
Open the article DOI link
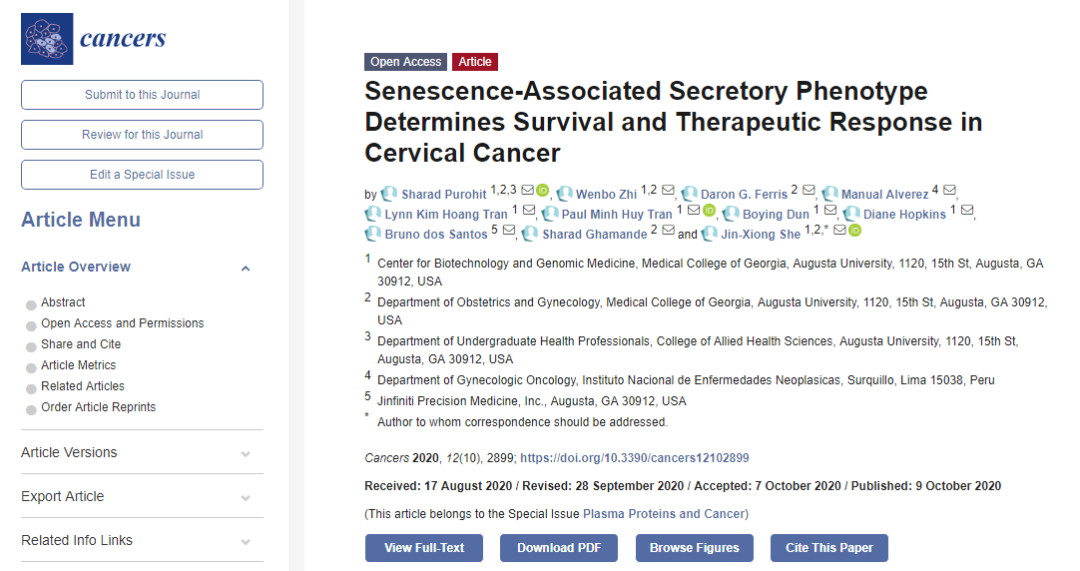[x=634, y=458]
